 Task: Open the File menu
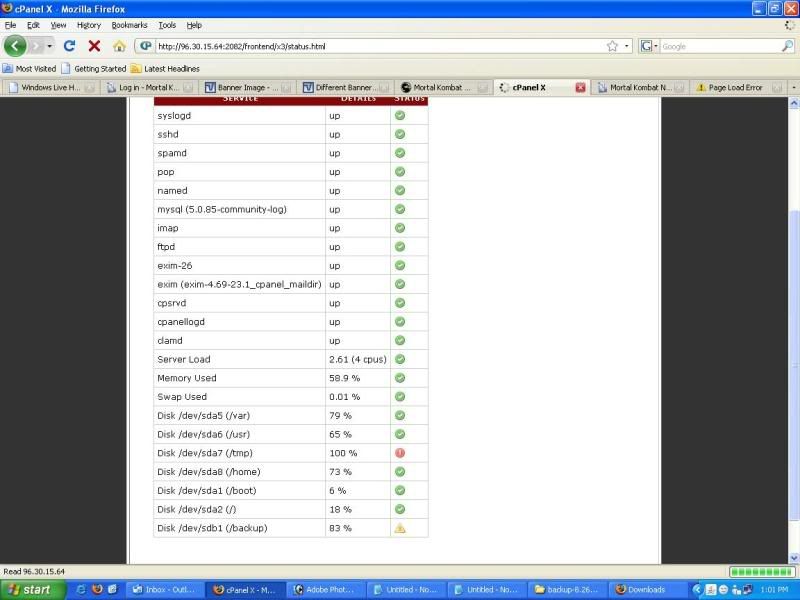click(10, 25)
